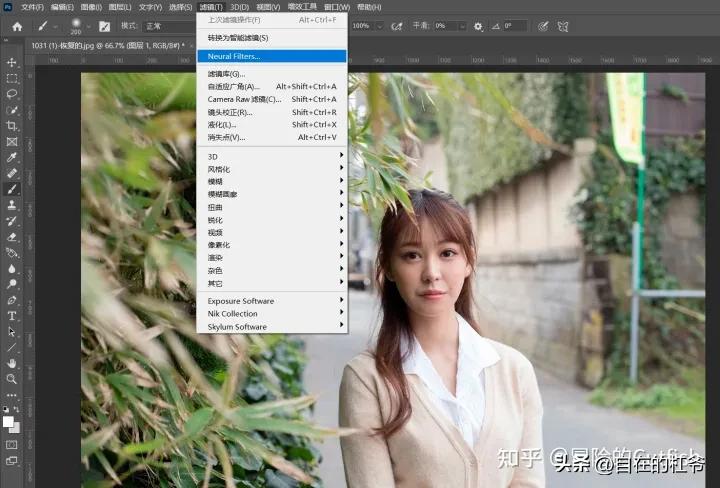This screenshot has width=720, height=488.
Task: Reset default foreground and background colors
Action: (x=6, y=409)
